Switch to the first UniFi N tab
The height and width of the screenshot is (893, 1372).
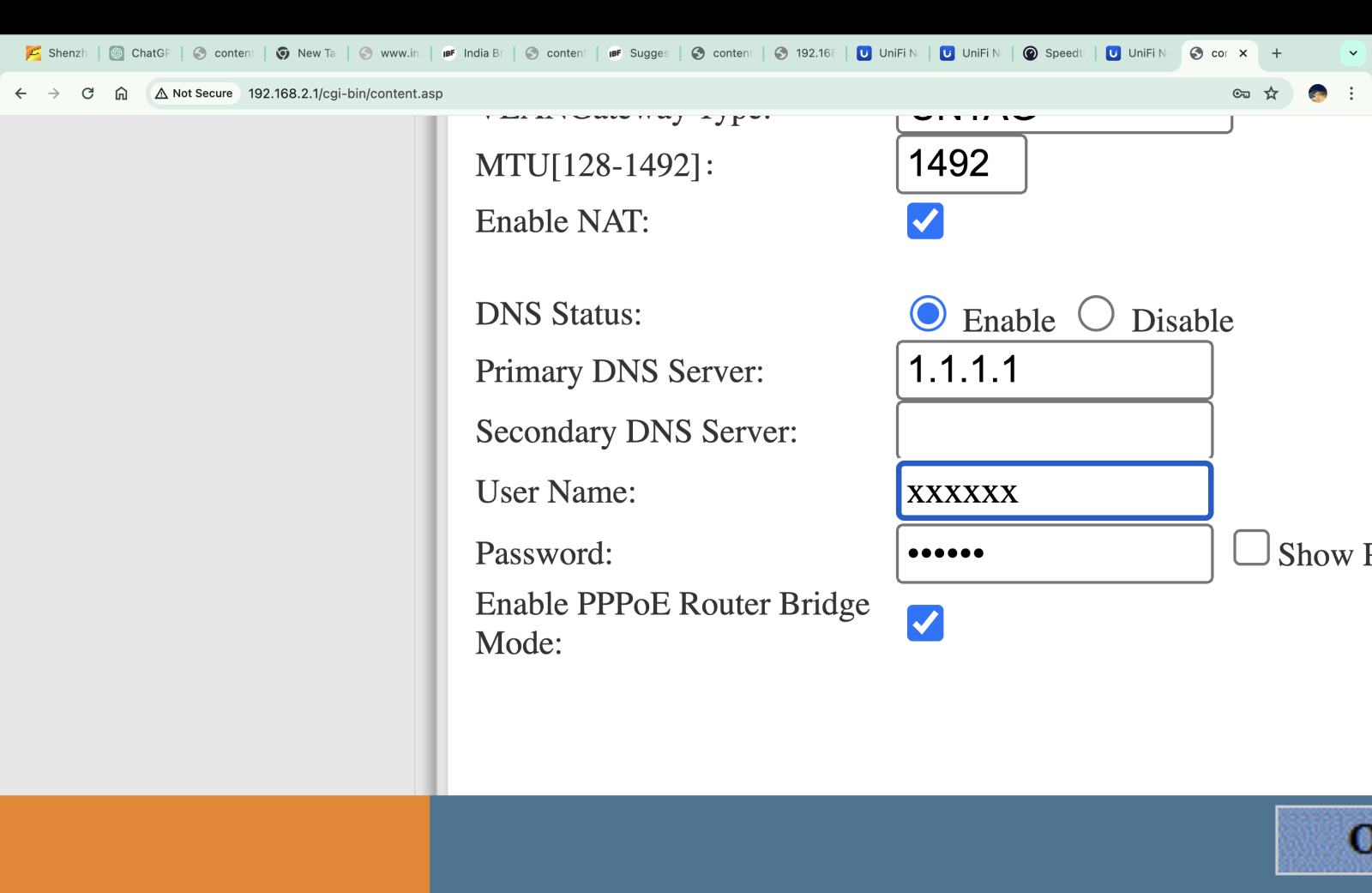888,53
